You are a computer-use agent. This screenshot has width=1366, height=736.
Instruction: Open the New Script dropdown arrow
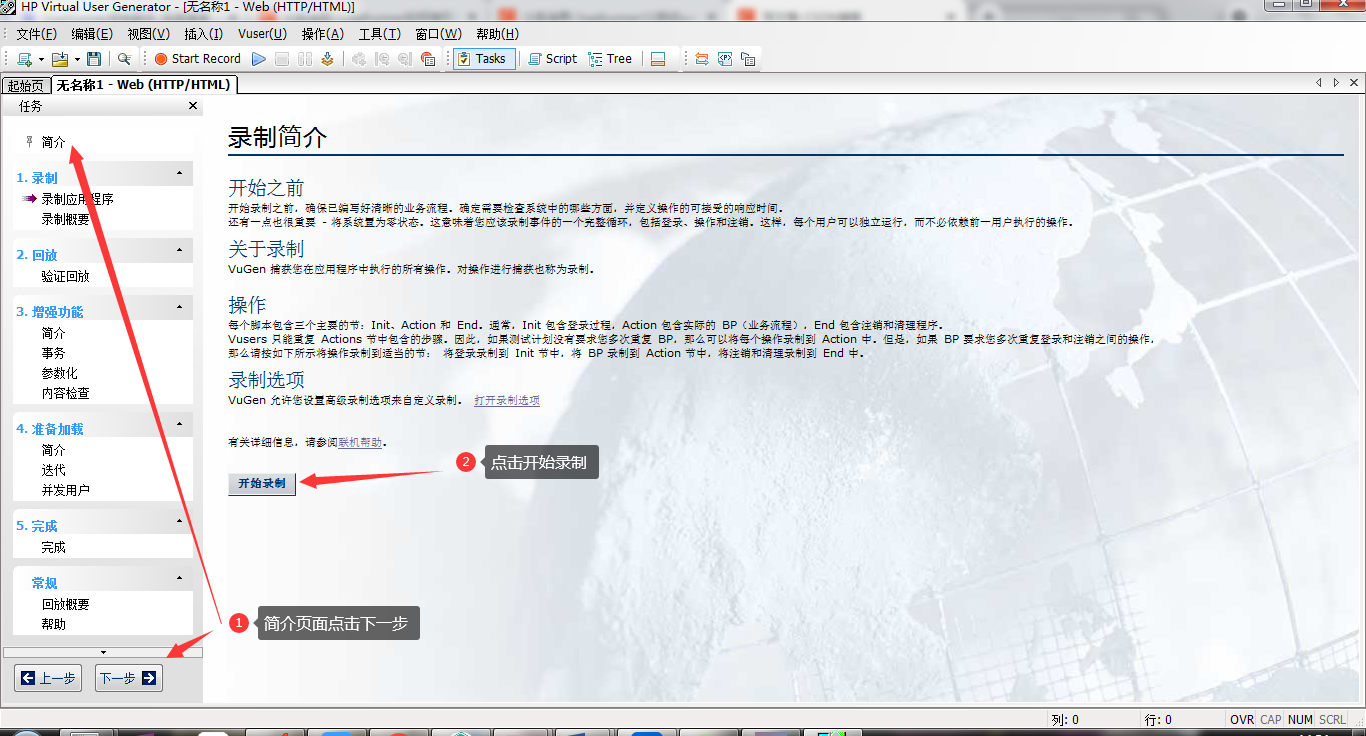[x=41, y=59]
